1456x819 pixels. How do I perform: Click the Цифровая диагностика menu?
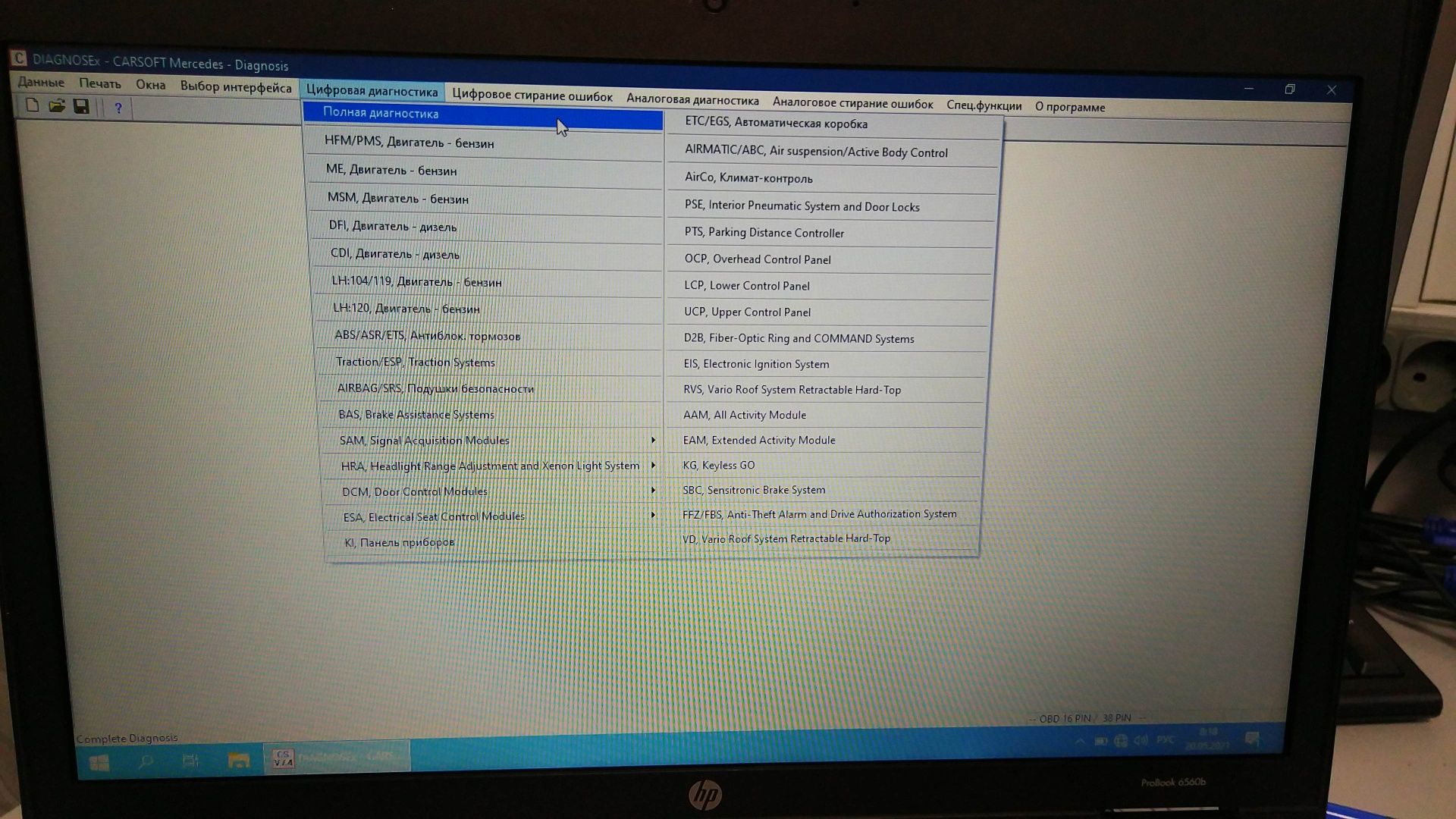coord(372,91)
